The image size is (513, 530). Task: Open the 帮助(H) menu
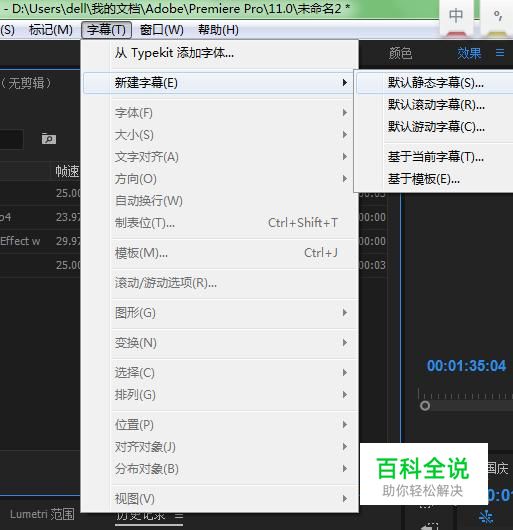[x=218, y=30]
